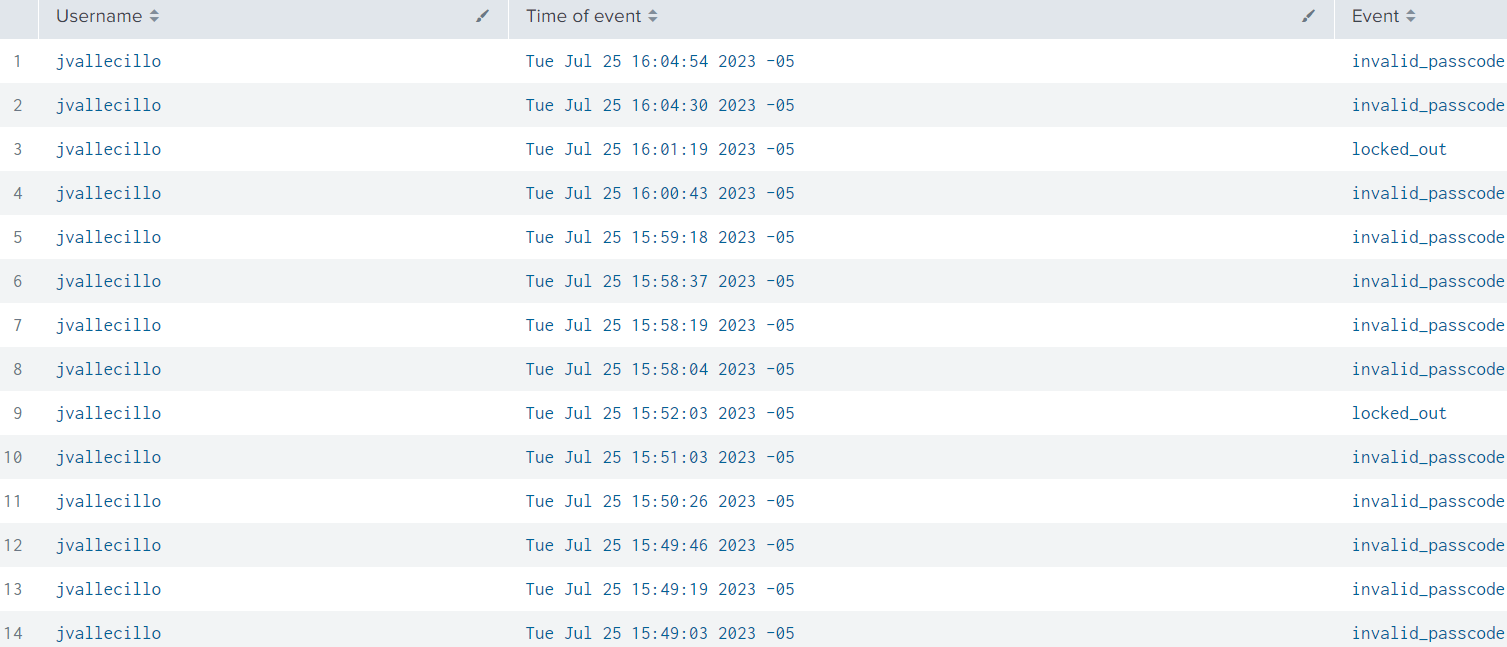Click locked_out event in row 9
This screenshot has height=647, width=1507.
1399,413
